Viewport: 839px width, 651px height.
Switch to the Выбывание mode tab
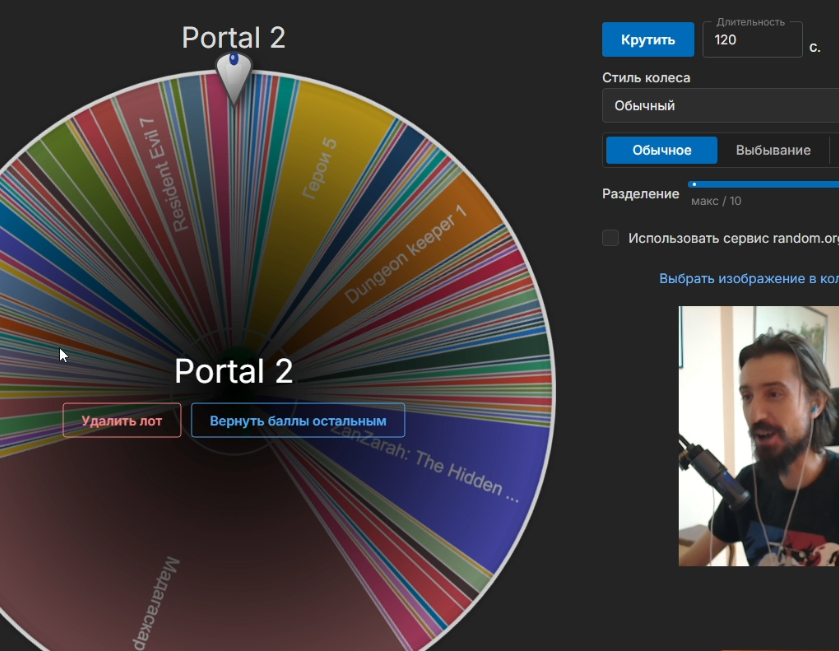click(x=773, y=150)
